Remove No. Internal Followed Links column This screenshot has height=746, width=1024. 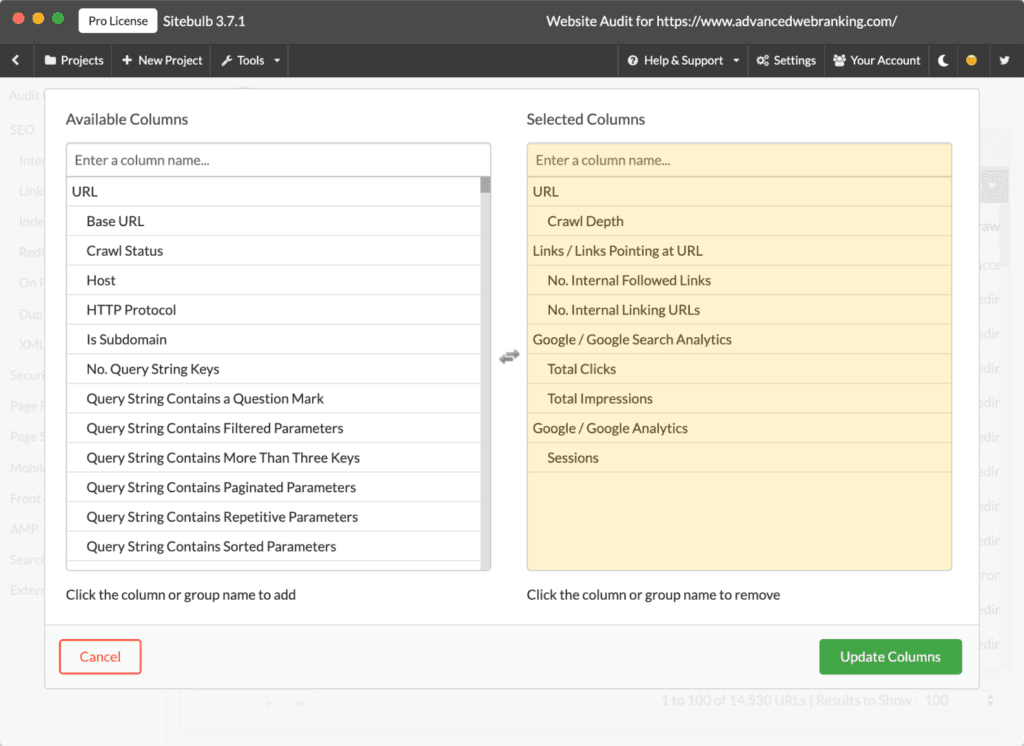[x=739, y=280]
